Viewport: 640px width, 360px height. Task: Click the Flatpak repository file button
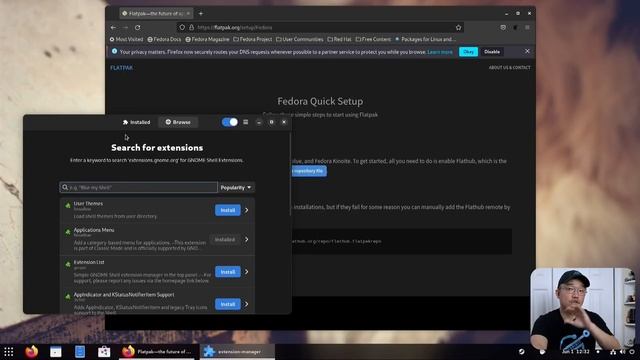click(309, 171)
